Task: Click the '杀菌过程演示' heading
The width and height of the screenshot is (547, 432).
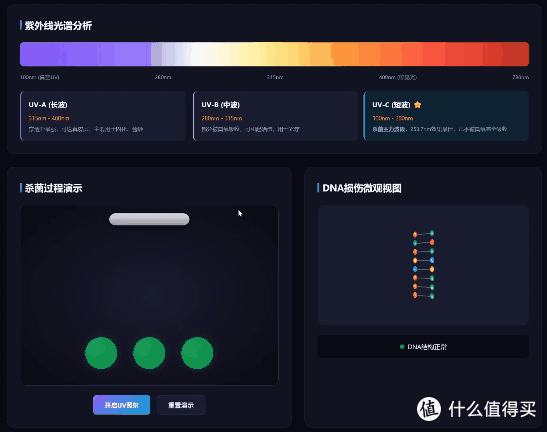Action: pos(53,188)
